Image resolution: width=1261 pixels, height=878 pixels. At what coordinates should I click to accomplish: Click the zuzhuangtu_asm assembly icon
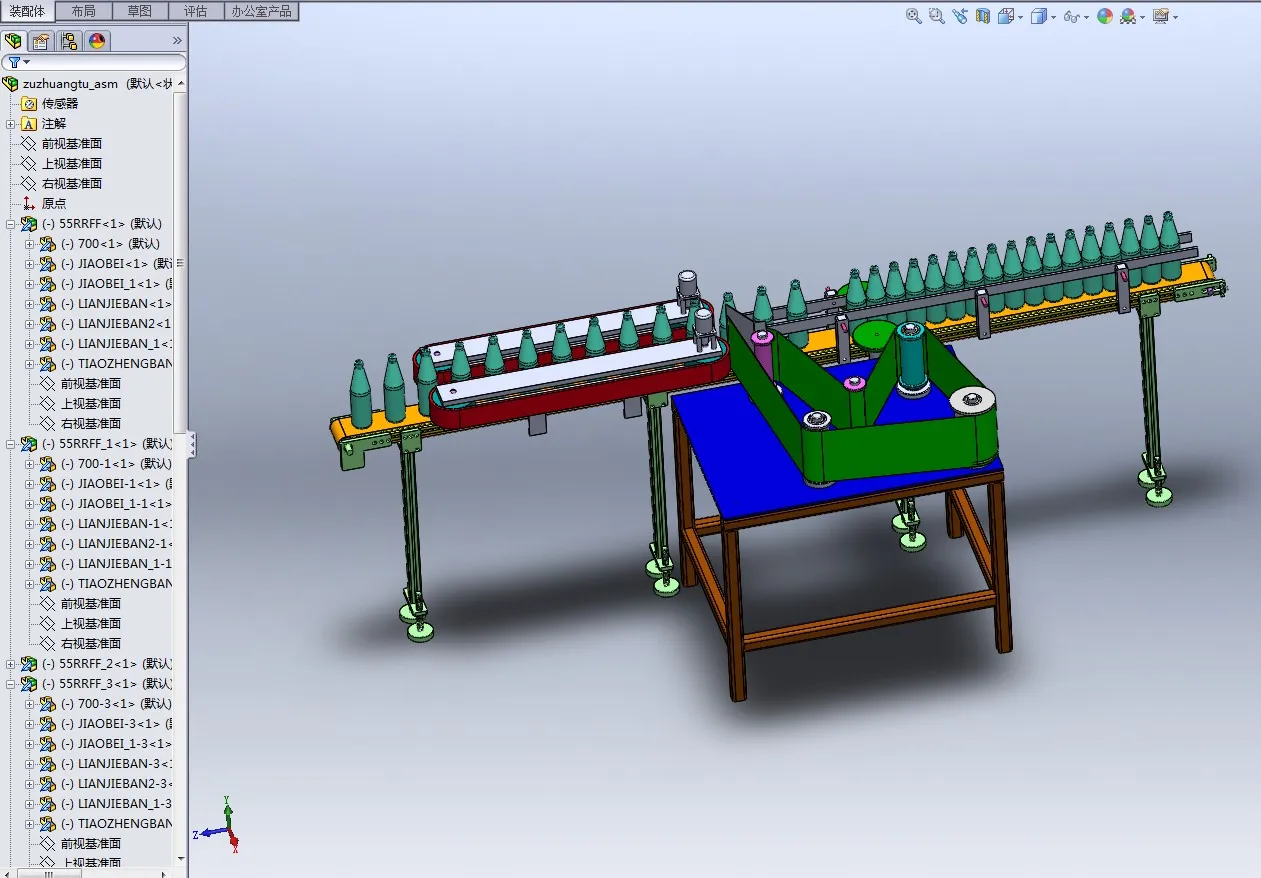pos(11,84)
